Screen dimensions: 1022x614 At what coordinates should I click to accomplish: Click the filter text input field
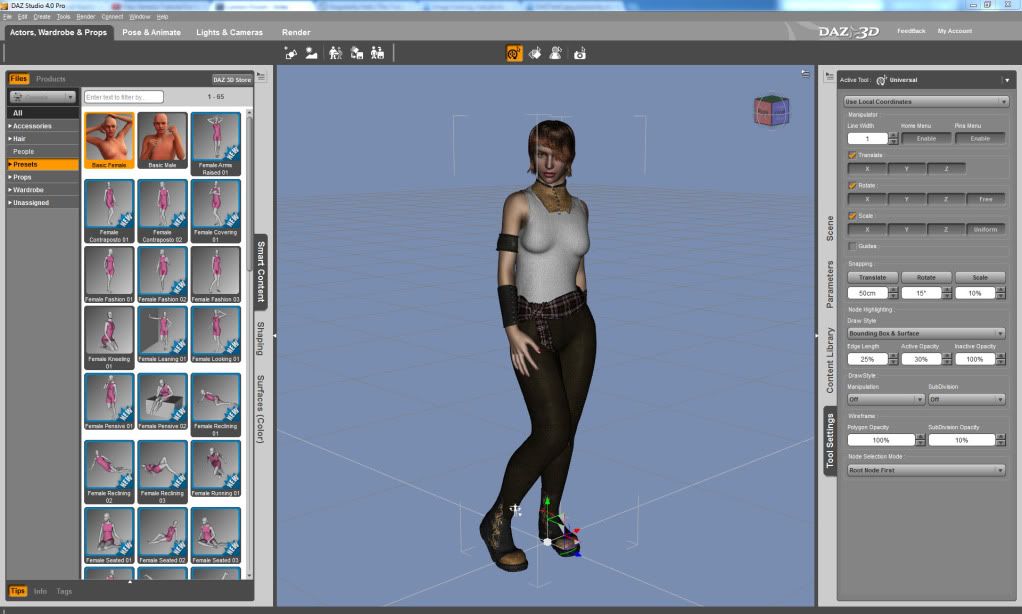pyautogui.click(x=123, y=97)
